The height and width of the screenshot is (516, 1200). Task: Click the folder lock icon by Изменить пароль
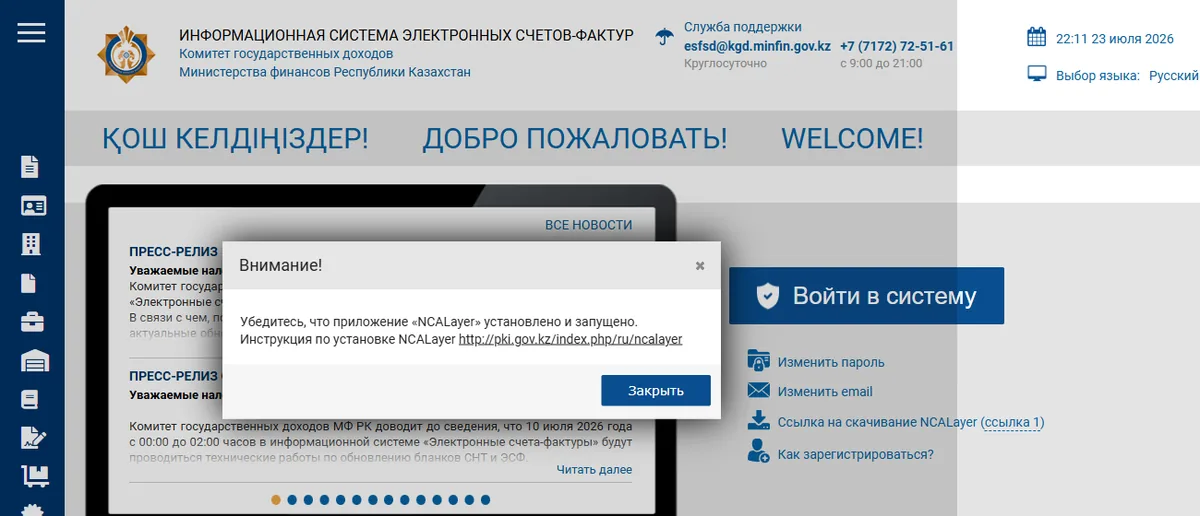[759, 361]
